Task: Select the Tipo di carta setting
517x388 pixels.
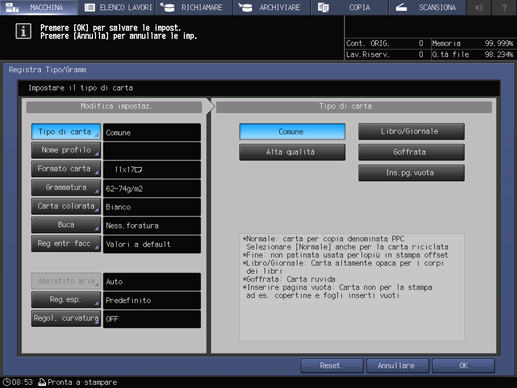Action: coord(66,132)
